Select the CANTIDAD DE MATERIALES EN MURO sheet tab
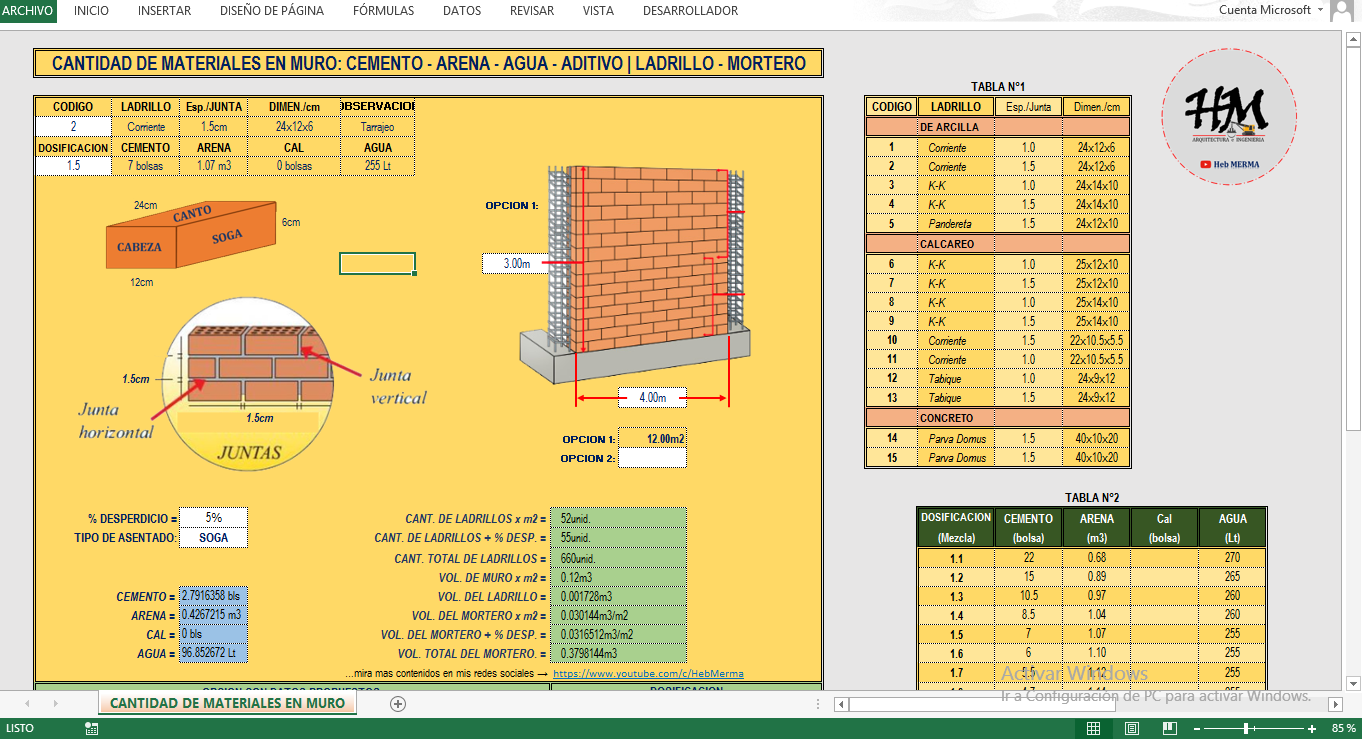Viewport: 1362px width, 739px height. tap(227, 703)
